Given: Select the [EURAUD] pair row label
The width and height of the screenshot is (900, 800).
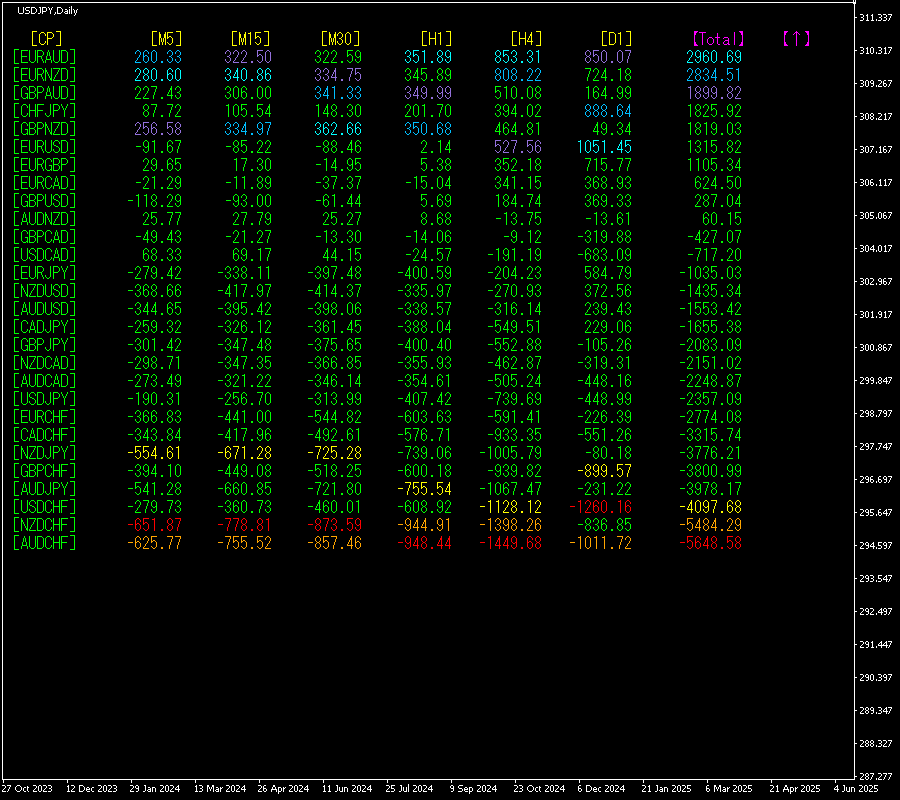Looking at the screenshot, I should (x=45, y=57).
